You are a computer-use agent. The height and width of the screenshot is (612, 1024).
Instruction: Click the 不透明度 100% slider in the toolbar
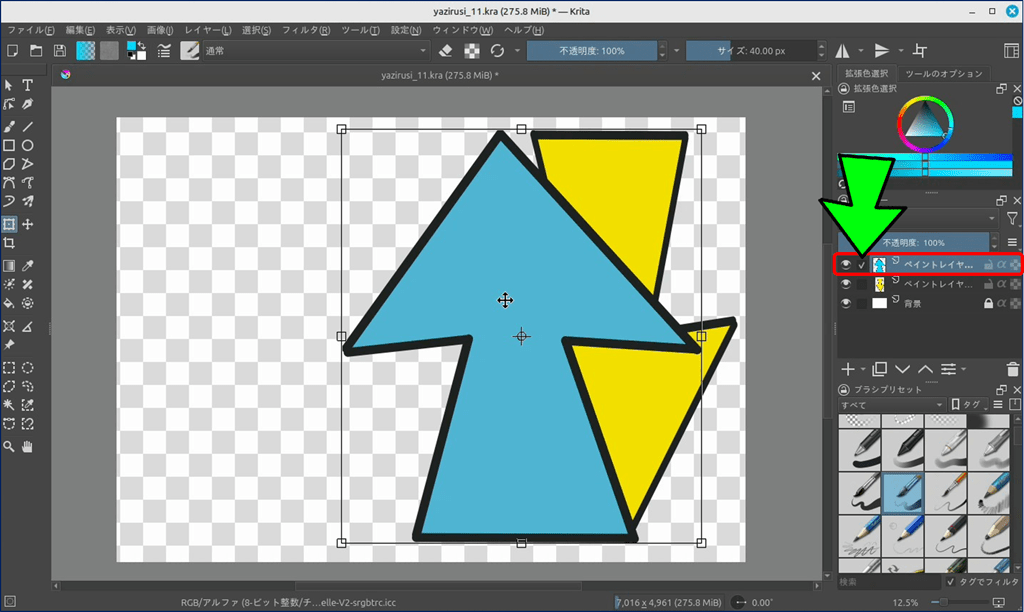coord(592,51)
